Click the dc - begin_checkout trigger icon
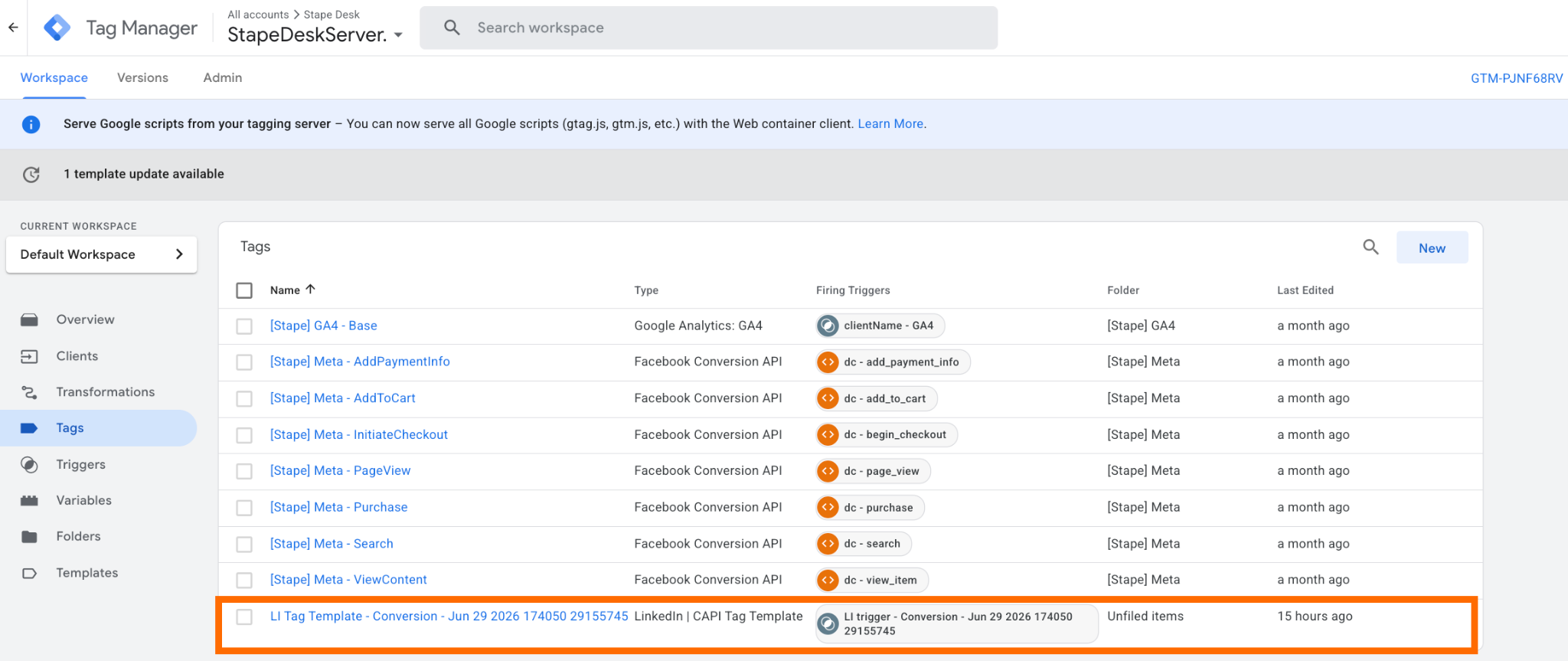 828,435
